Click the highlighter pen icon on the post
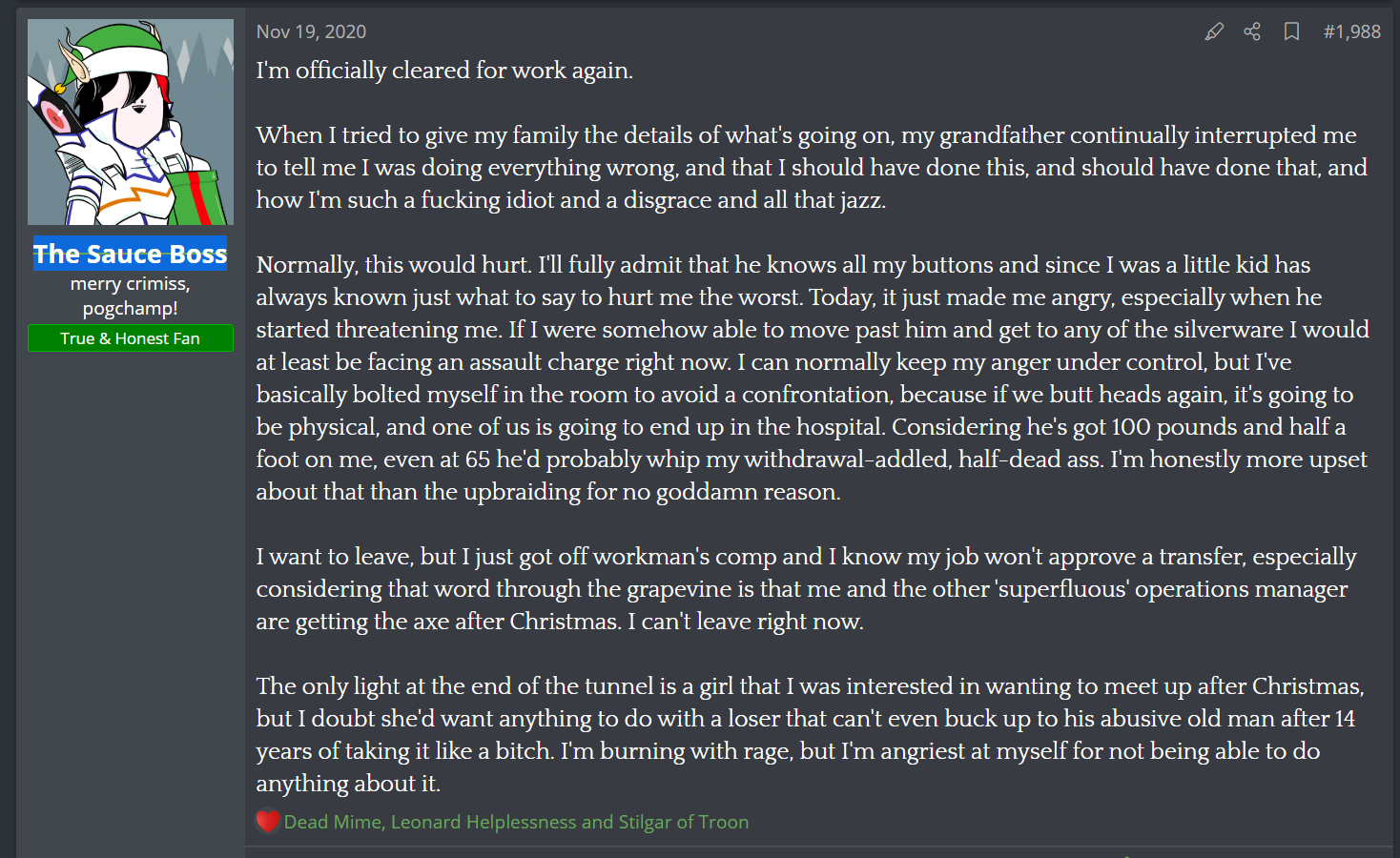This screenshot has height=858, width=1400. [1214, 31]
